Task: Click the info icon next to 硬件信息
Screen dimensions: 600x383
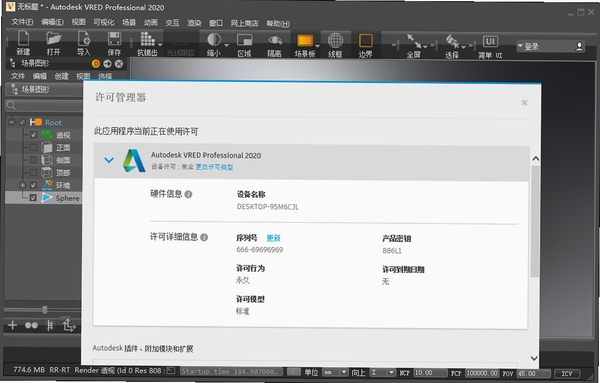Action: [x=188, y=194]
